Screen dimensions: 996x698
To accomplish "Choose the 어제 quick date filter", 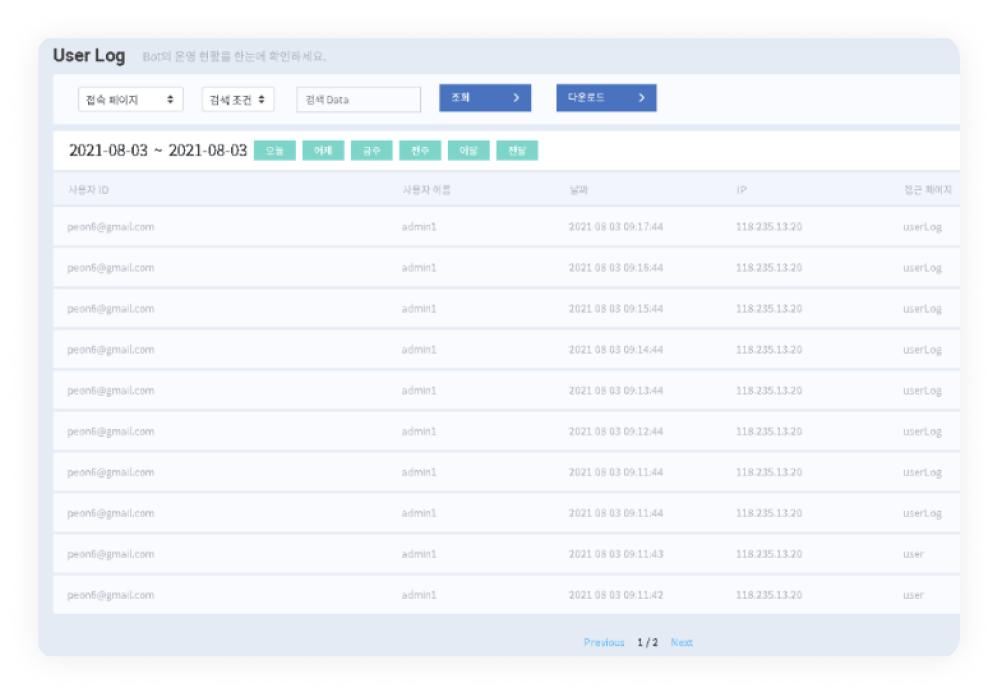I will pos(323,151).
